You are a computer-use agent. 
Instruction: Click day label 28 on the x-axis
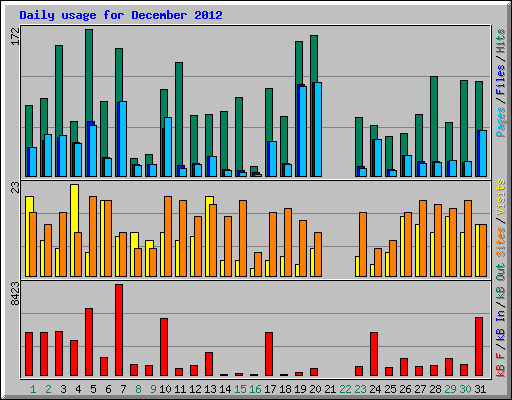coord(435,389)
